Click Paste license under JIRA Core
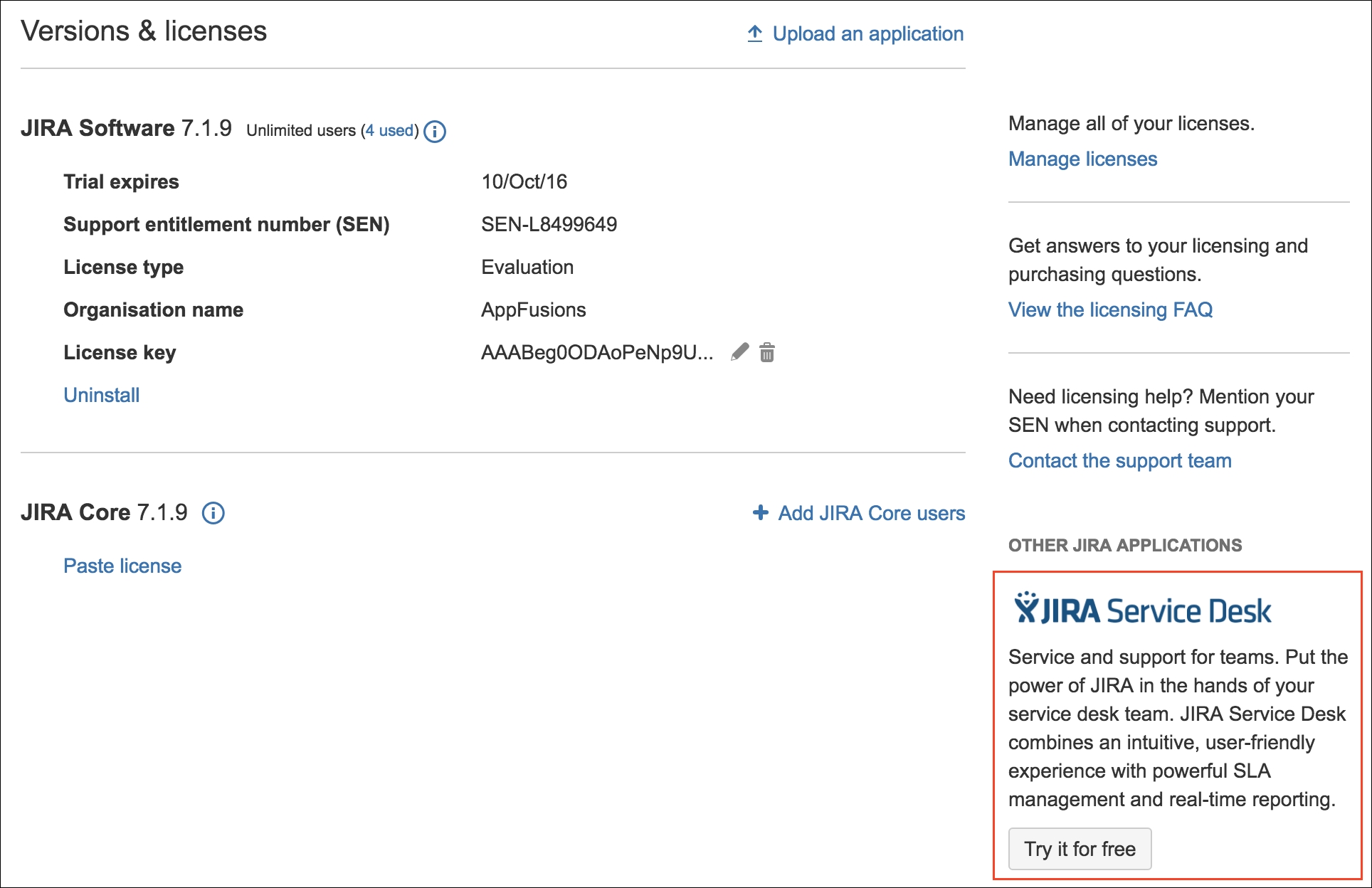Image resolution: width=1372 pixels, height=888 pixels. point(122,566)
